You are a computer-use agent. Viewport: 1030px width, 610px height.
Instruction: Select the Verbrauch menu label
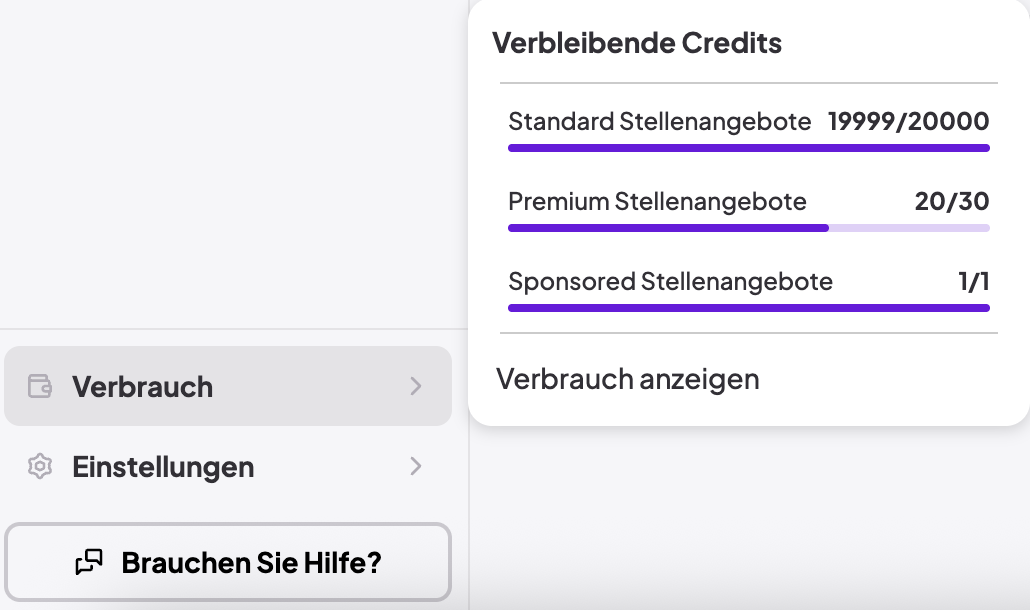tap(142, 386)
